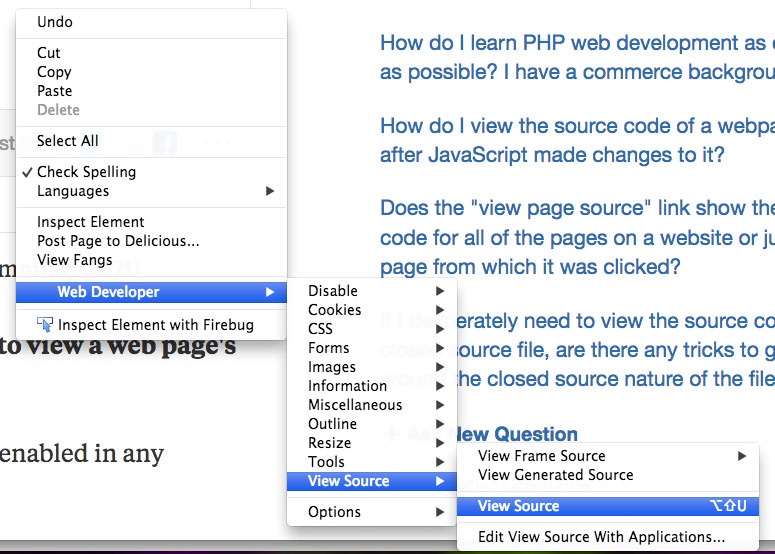Viewport: 775px width, 554px height.
Task: Choose Edit View Source With Applications
Action: 608,537
